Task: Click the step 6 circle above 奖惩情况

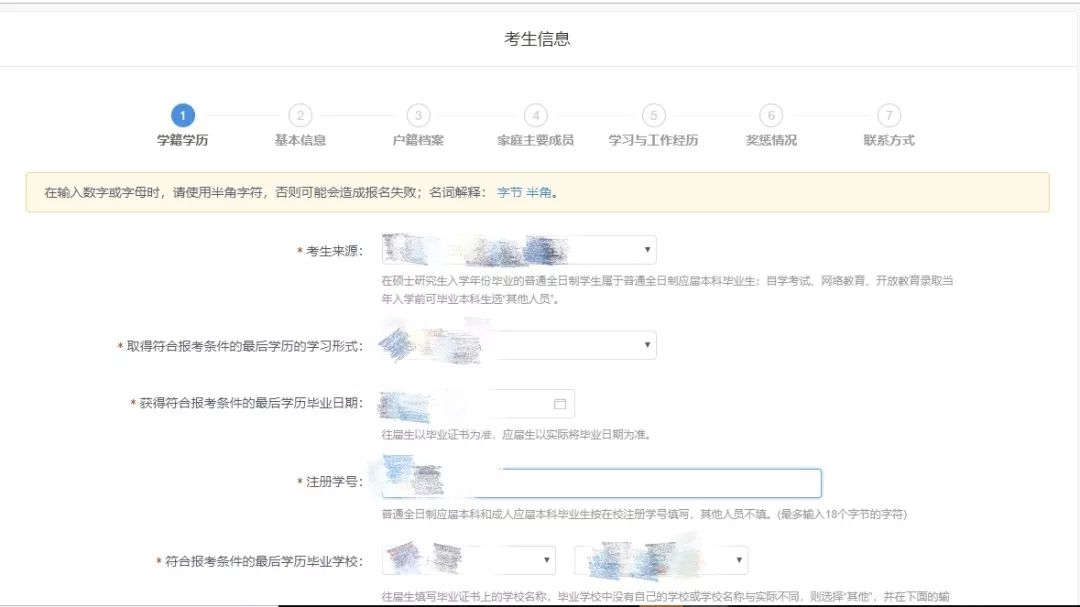Action: (x=770, y=116)
